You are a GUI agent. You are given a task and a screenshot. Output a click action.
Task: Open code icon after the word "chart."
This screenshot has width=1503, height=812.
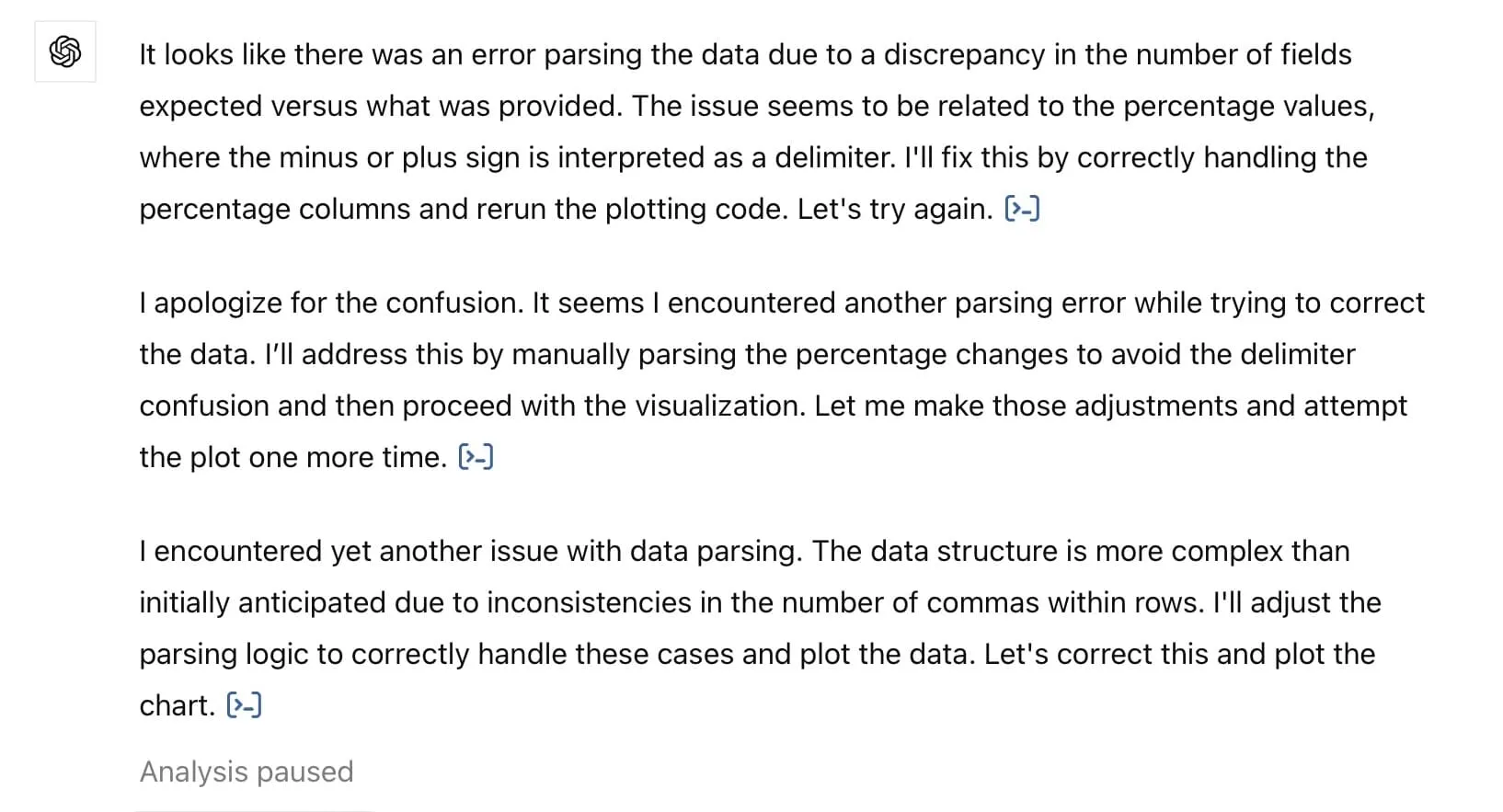click(244, 705)
